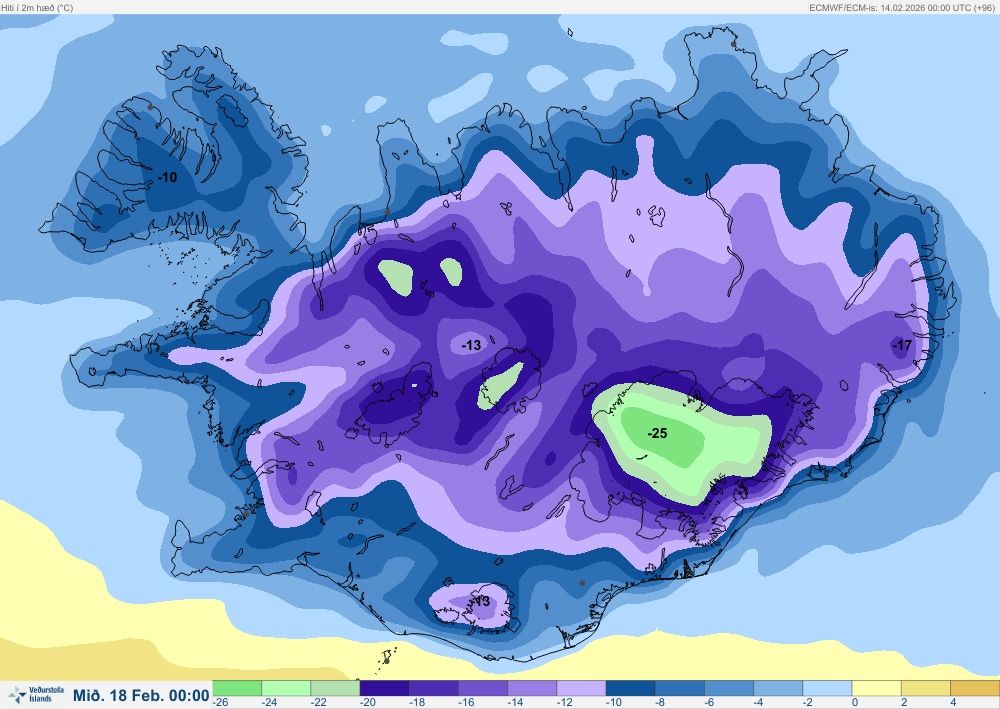This screenshot has width=1000, height=709.
Task: Click the Veðurstofa Íslands logo
Action: coord(36,695)
